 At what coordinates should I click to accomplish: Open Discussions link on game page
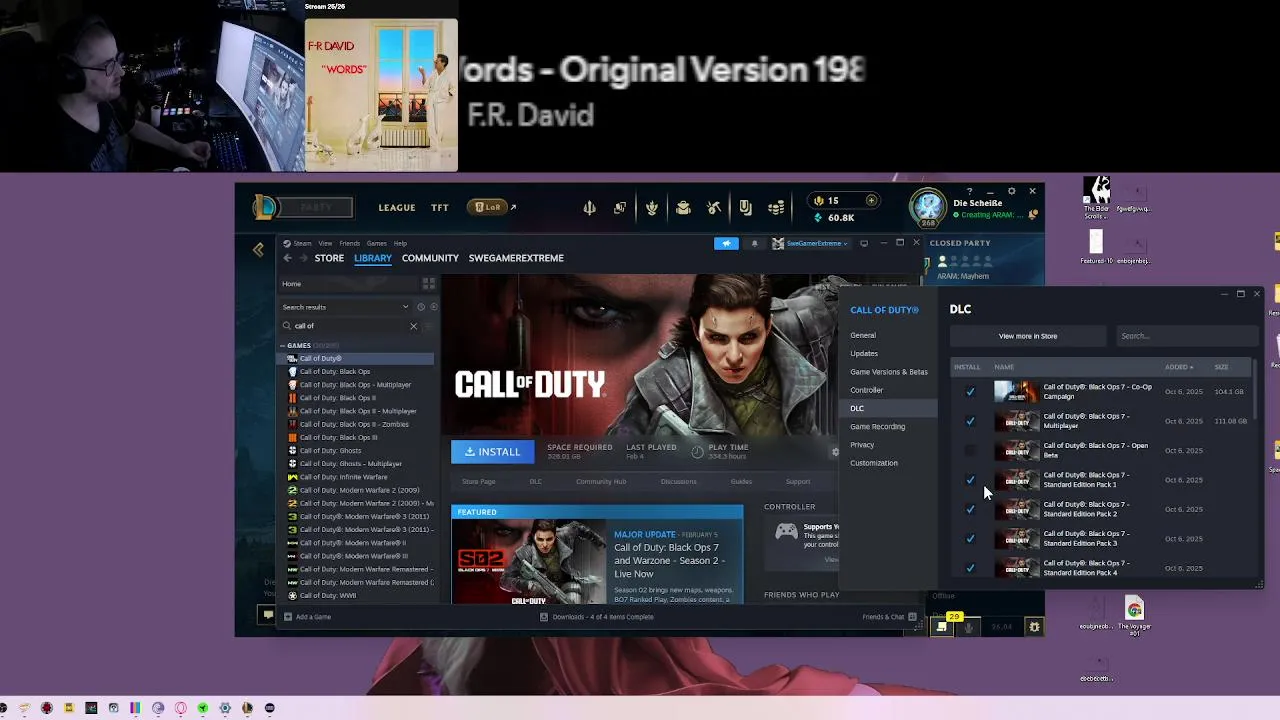[x=678, y=482]
